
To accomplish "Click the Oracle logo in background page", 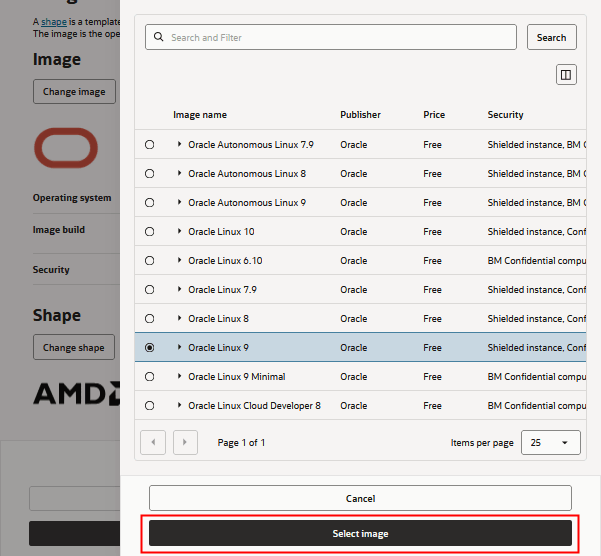I will [x=66, y=148].
